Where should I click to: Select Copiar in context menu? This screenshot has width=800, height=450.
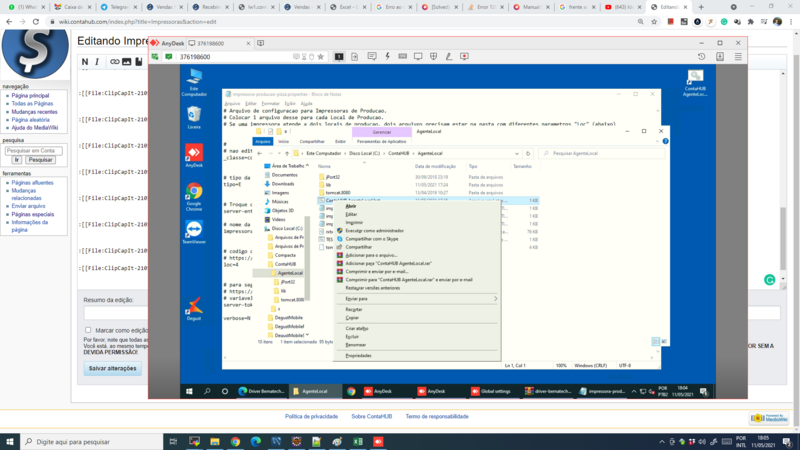[352, 317]
